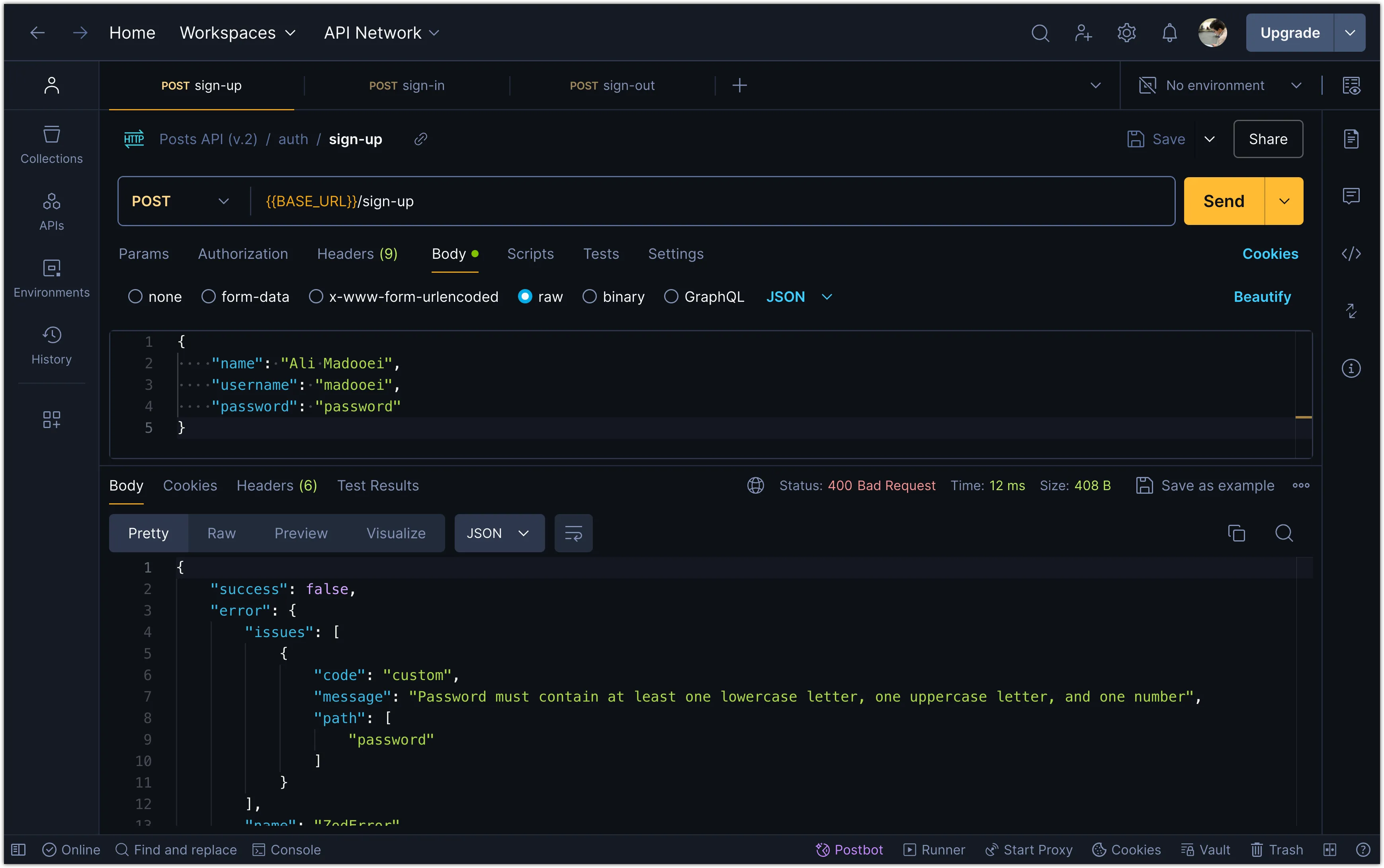Open the No environment selector
This screenshot has width=1384, height=868.
pyautogui.click(x=1220, y=85)
